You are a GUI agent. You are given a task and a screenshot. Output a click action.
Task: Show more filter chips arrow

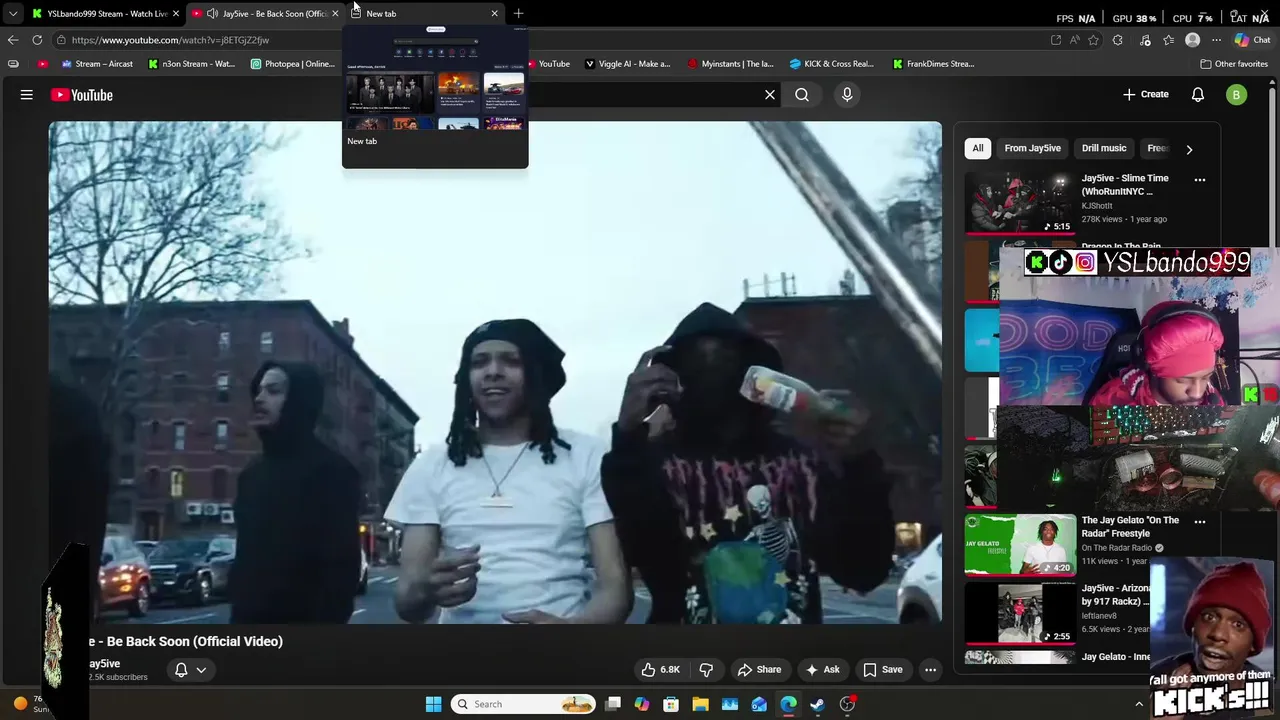[1189, 149]
